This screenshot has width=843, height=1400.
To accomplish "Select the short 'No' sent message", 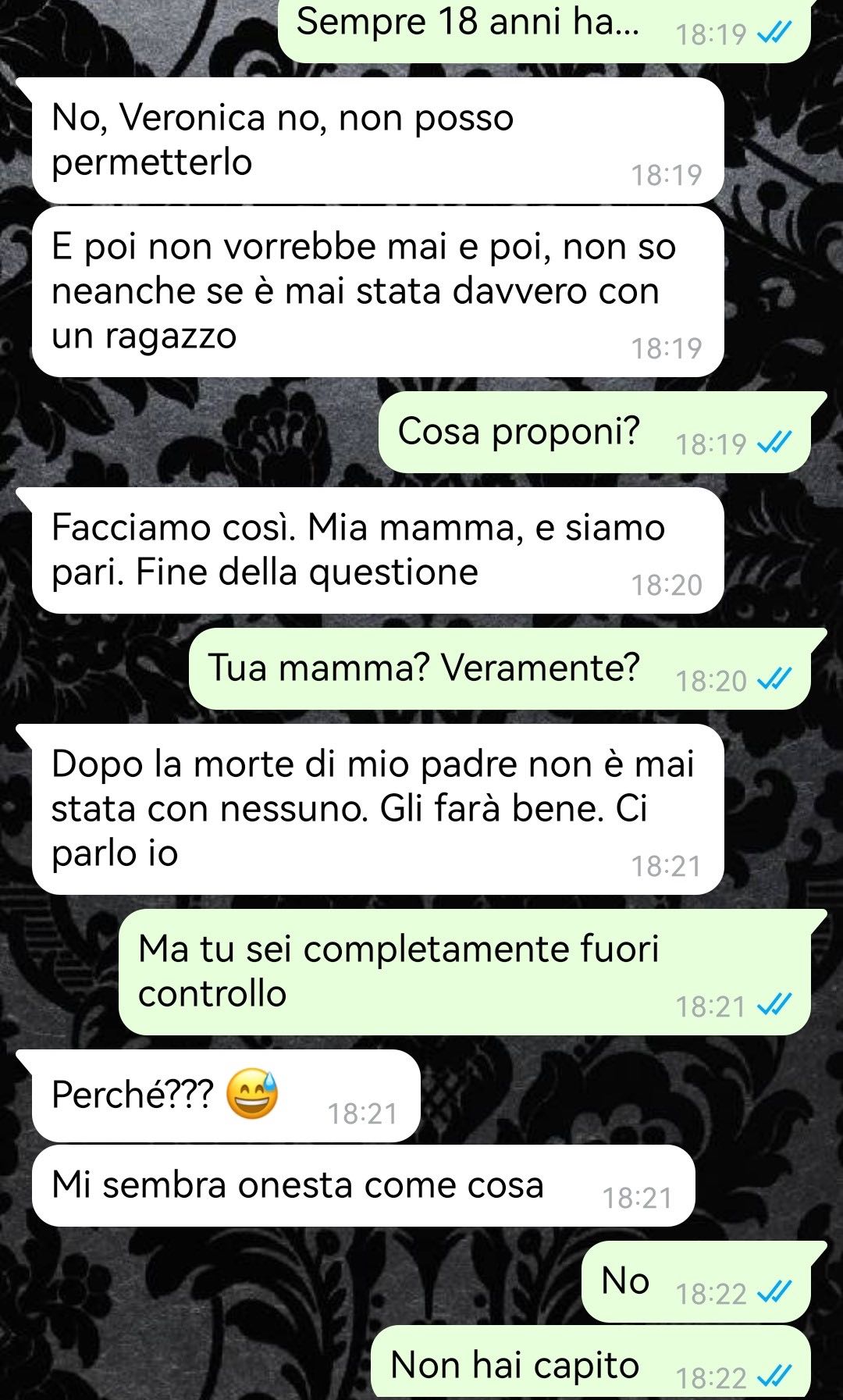I will (696, 1281).
